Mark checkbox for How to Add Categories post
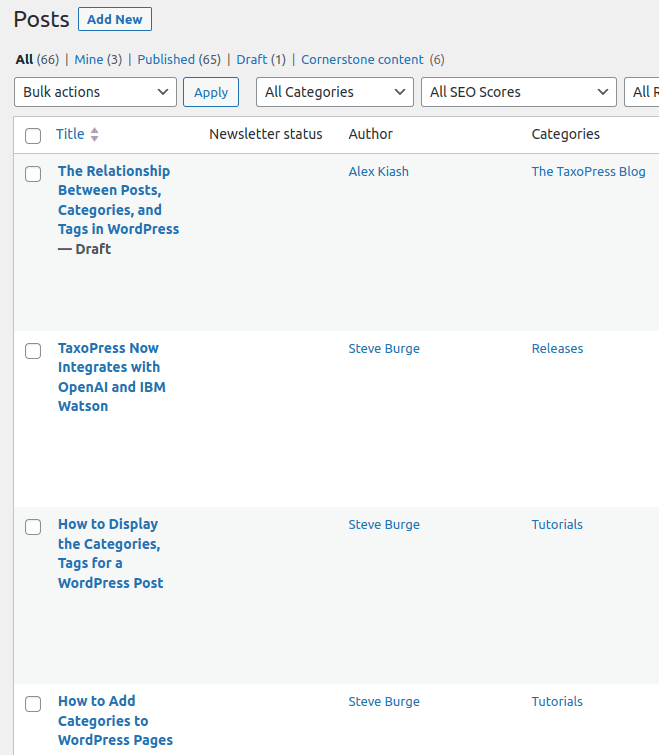 coord(33,703)
